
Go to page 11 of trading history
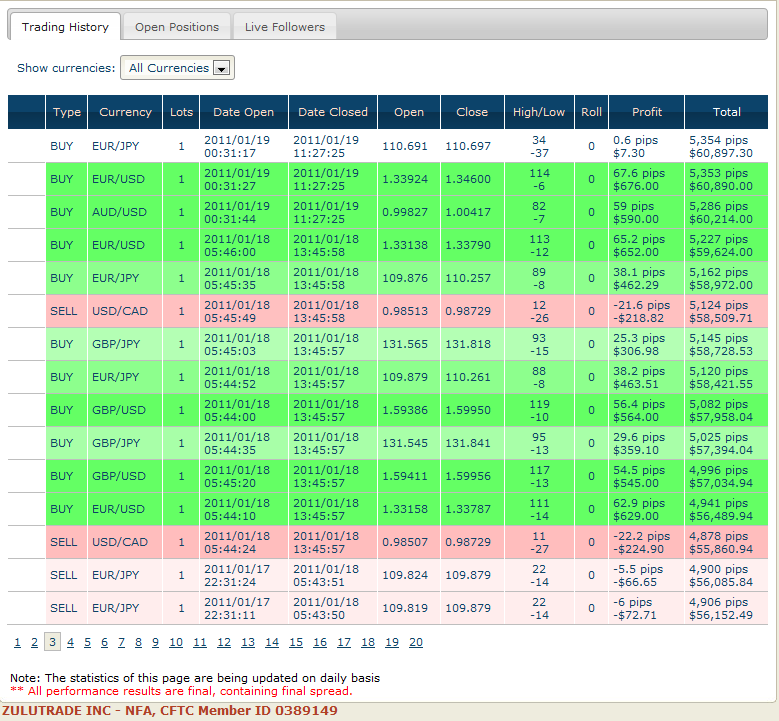(200, 642)
